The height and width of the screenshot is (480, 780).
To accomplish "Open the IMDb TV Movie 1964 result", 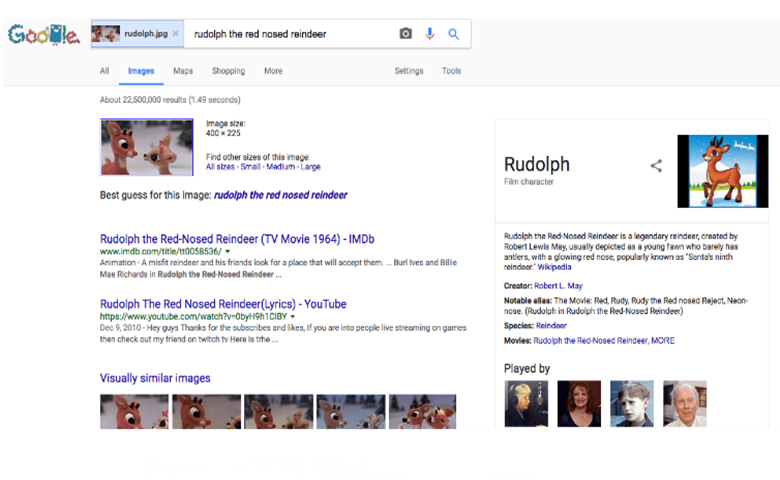I will [x=237, y=239].
